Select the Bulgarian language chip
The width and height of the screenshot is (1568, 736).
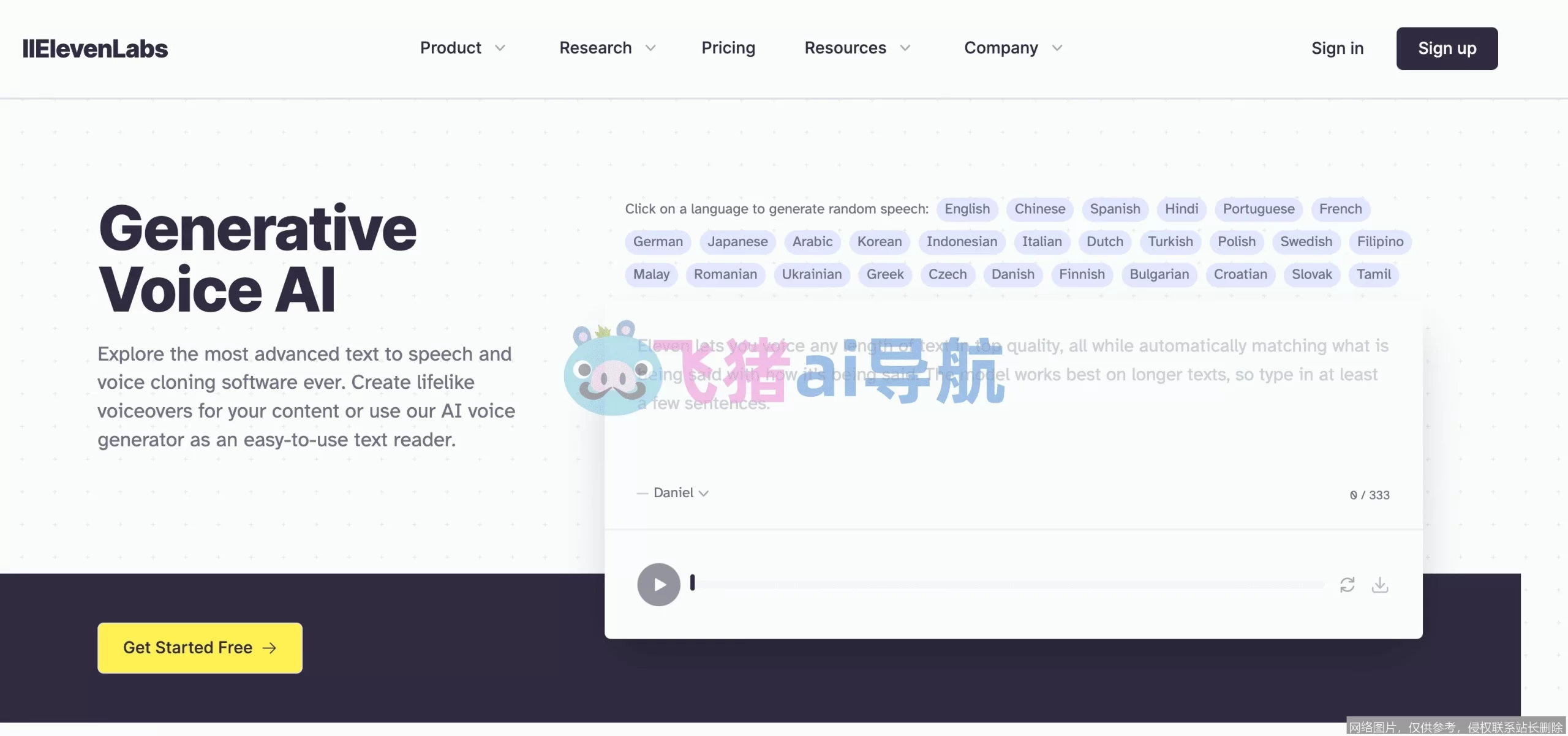tap(1159, 274)
